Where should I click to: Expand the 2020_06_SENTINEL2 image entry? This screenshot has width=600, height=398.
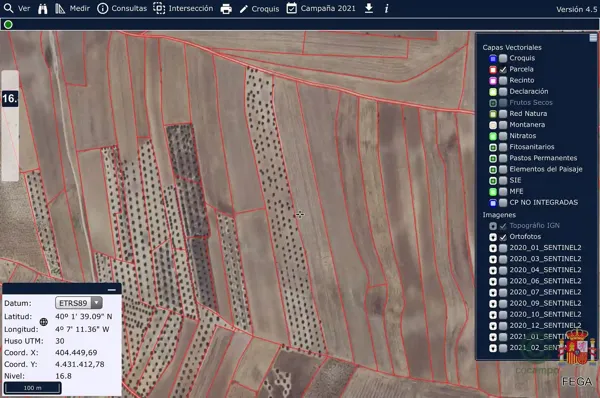coord(493,281)
